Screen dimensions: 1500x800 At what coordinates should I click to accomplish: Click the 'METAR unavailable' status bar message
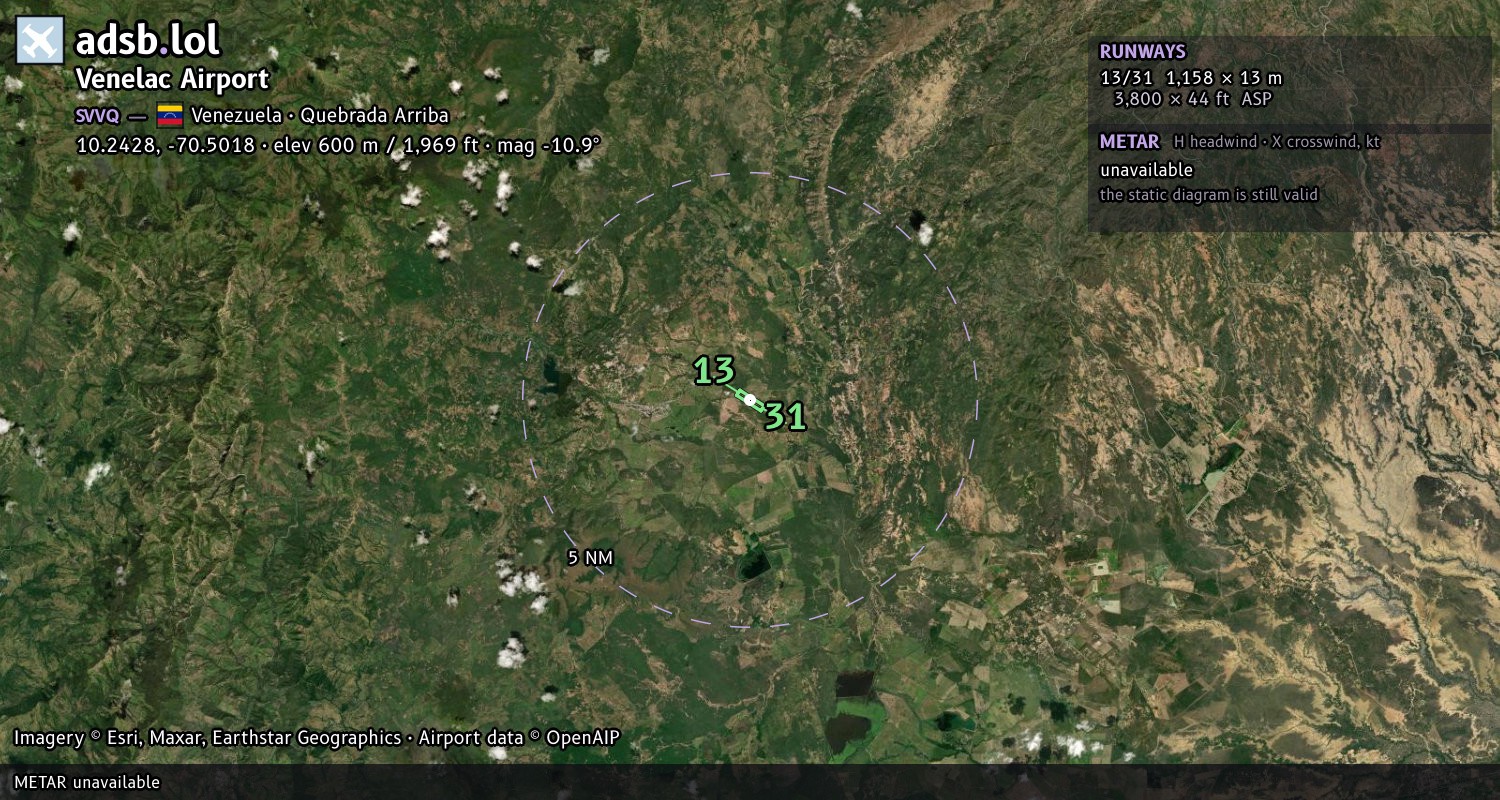click(x=87, y=782)
